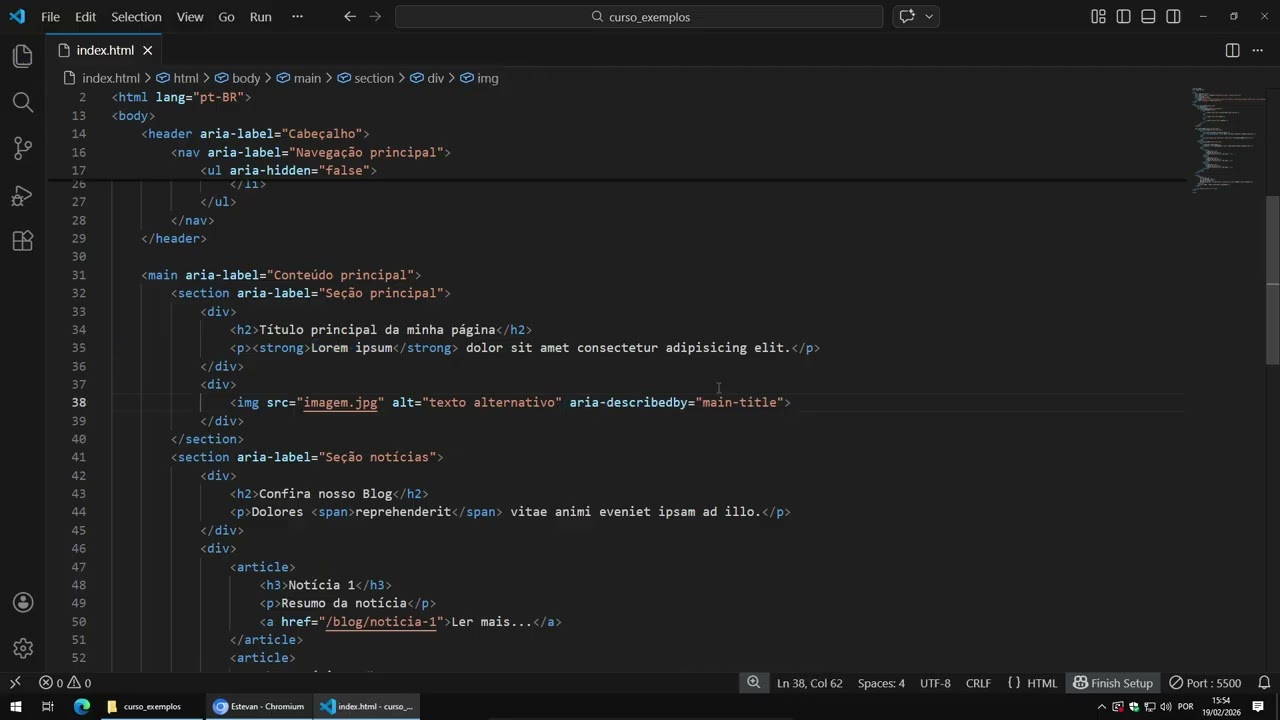Click the curso_exemplos command search box
The height and width of the screenshot is (720, 1280).
pos(639,16)
